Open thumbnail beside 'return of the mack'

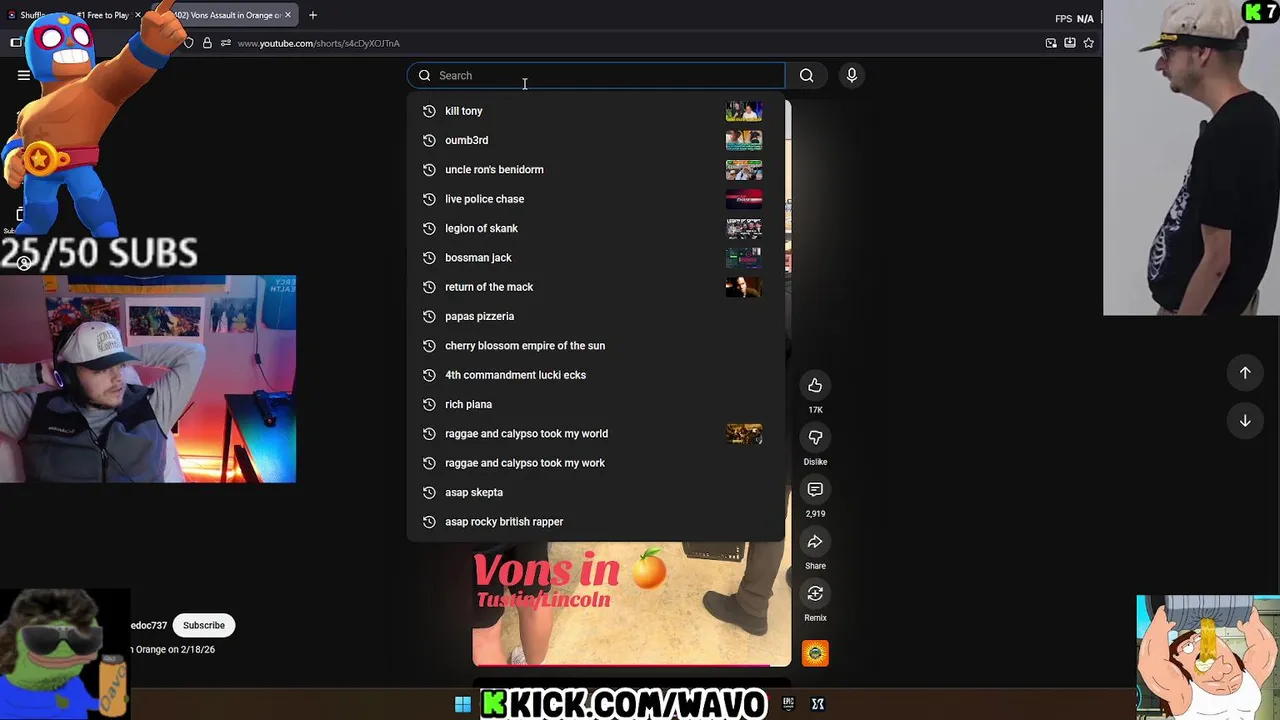click(x=744, y=287)
